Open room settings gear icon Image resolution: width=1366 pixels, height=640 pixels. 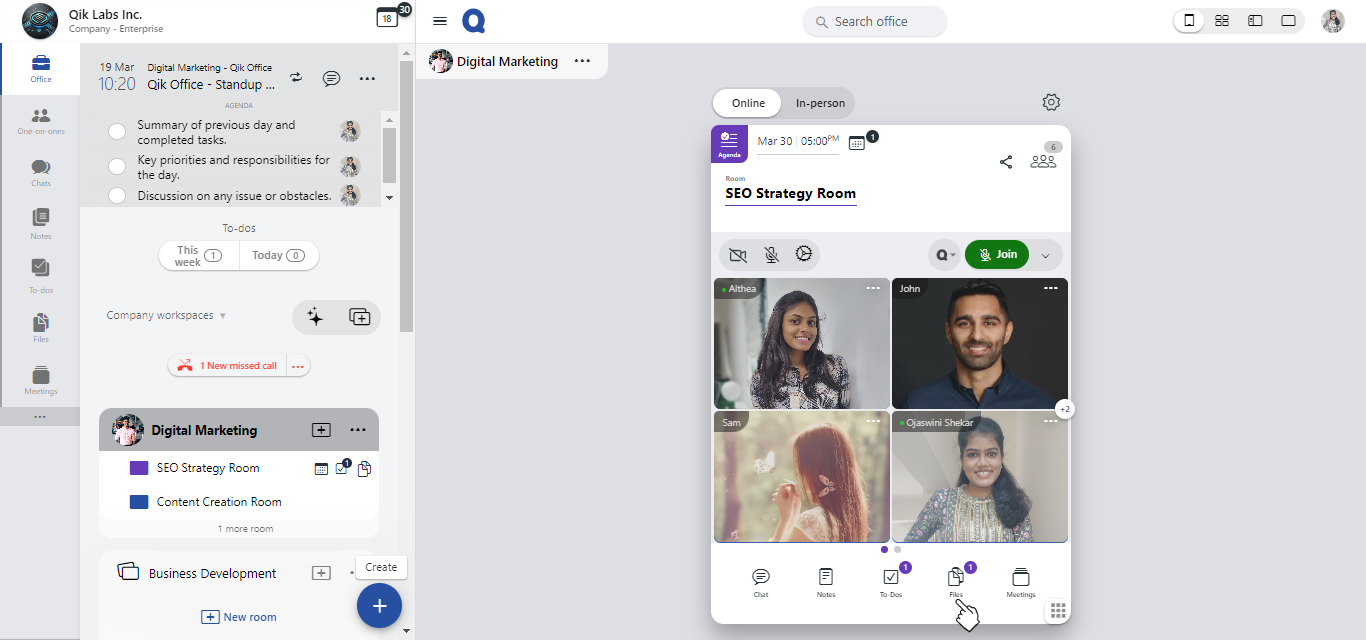click(1051, 102)
